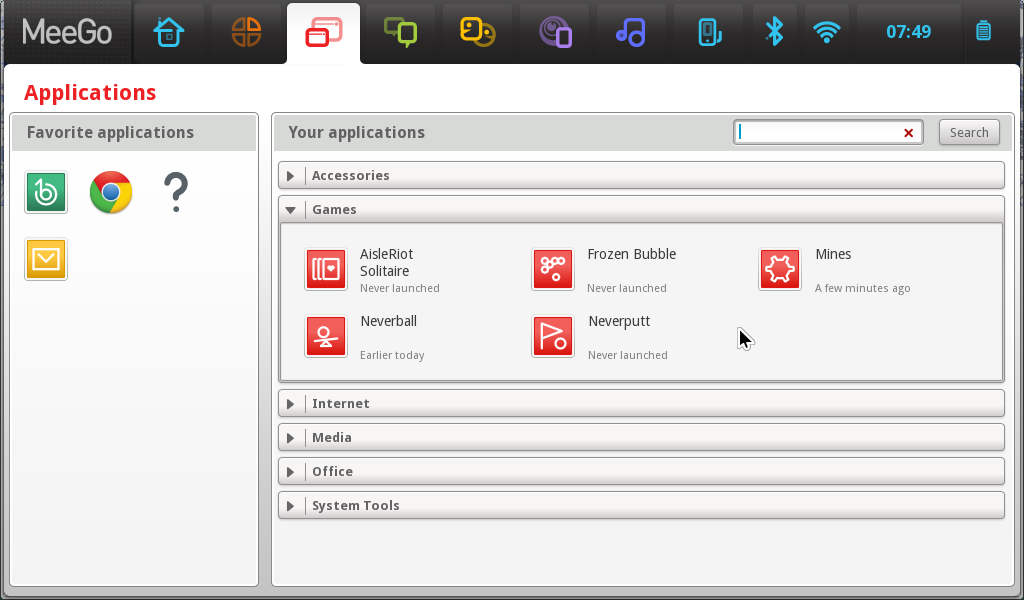
Task: Click the "Frozen Bubble" name text
Action: tap(632, 254)
